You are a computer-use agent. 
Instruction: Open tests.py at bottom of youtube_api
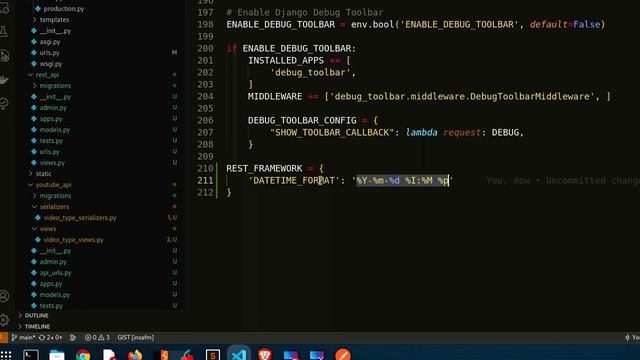pos(51,306)
